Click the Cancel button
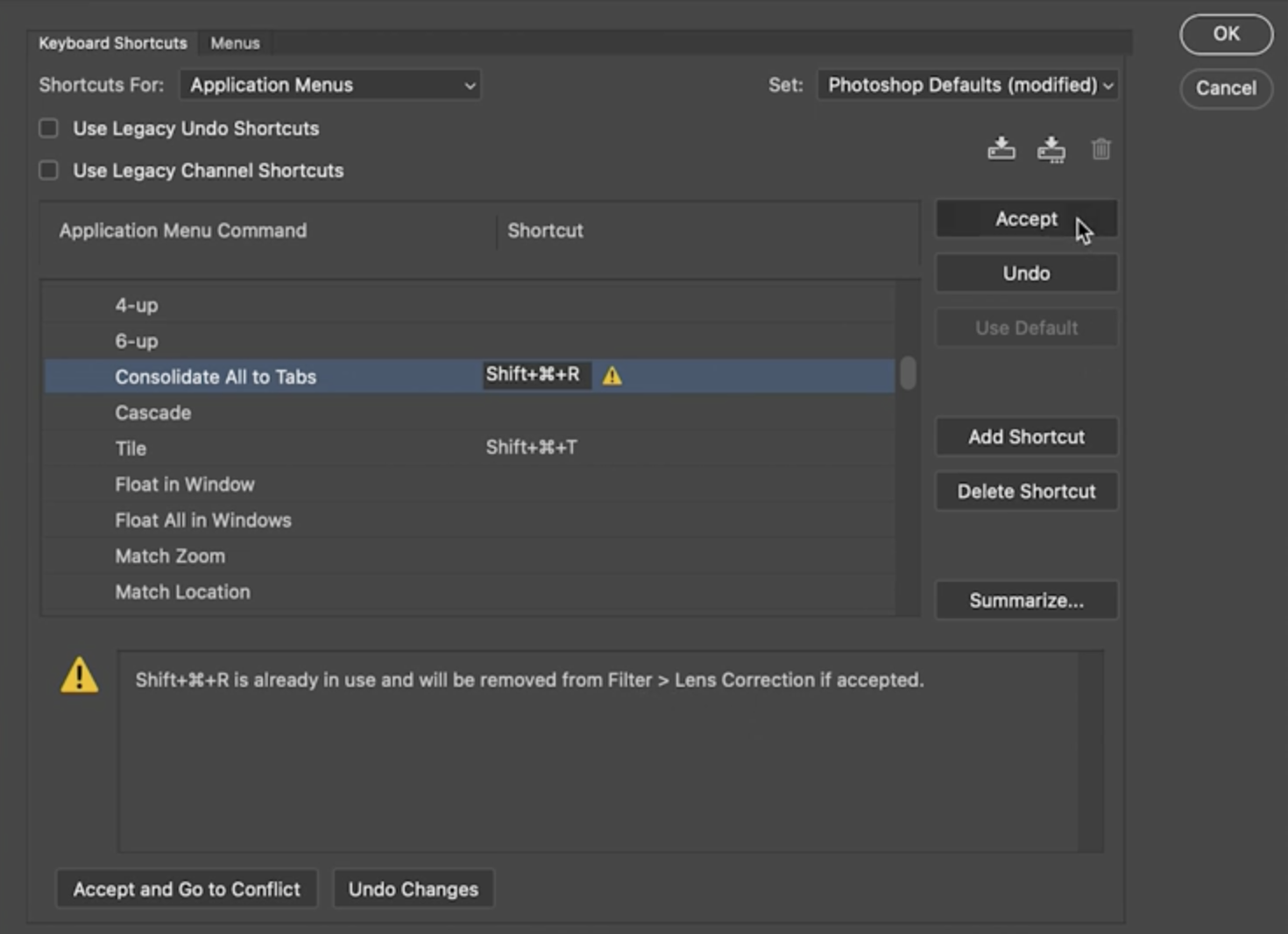Viewport: 1288px width, 934px height. click(x=1226, y=88)
